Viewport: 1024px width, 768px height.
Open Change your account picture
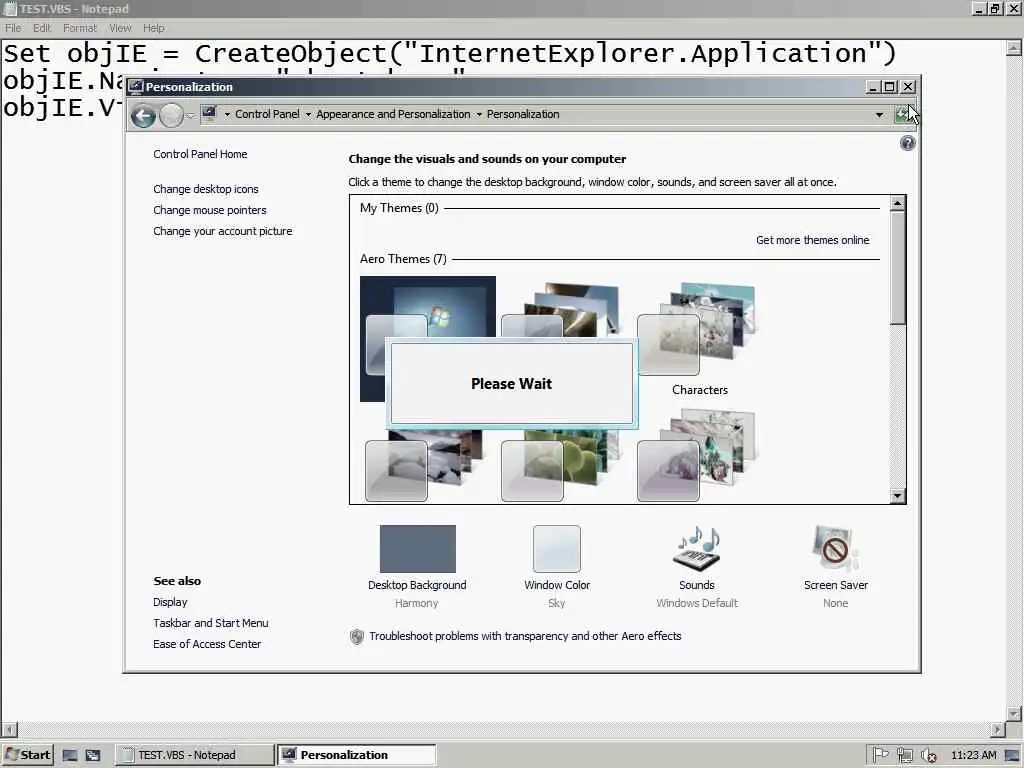[223, 231]
